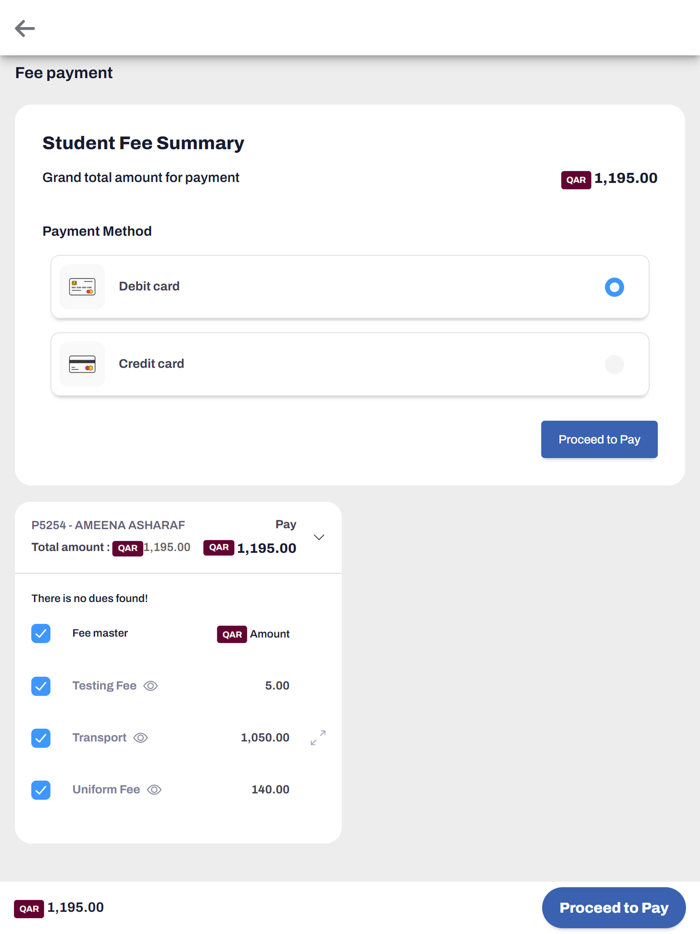Select the Debit card radio button

coord(614,287)
